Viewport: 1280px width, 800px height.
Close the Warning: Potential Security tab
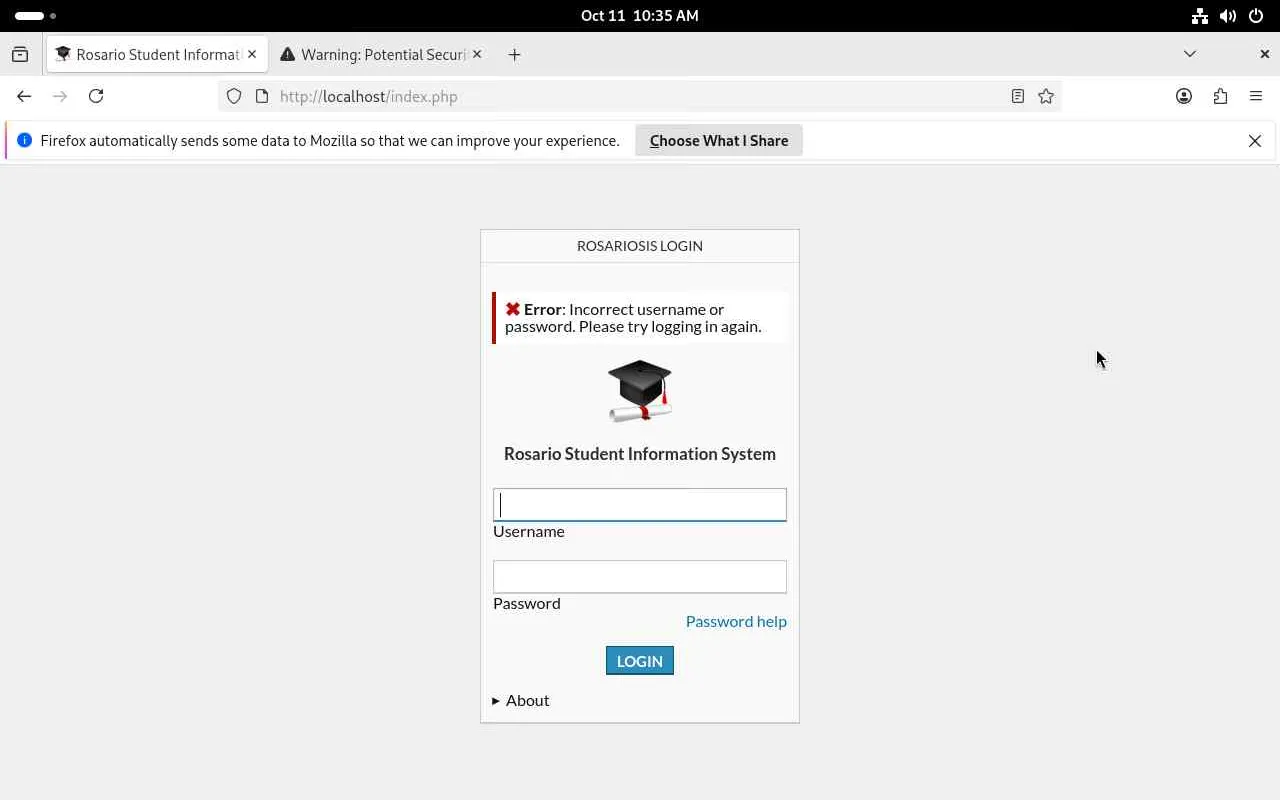pyautogui.click(x=477, y=54)
